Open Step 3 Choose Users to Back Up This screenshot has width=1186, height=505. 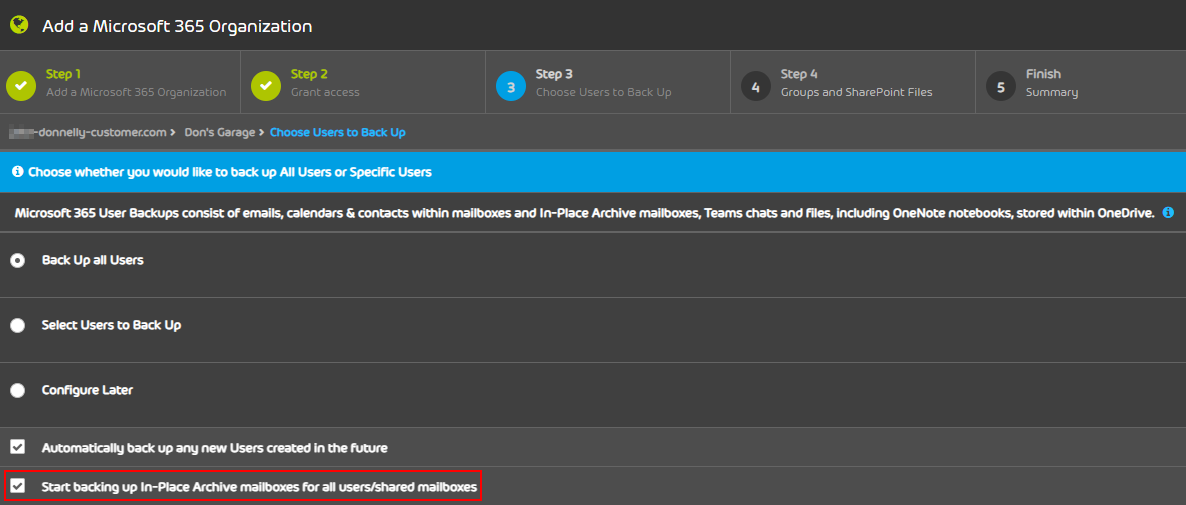coord(608,82)
